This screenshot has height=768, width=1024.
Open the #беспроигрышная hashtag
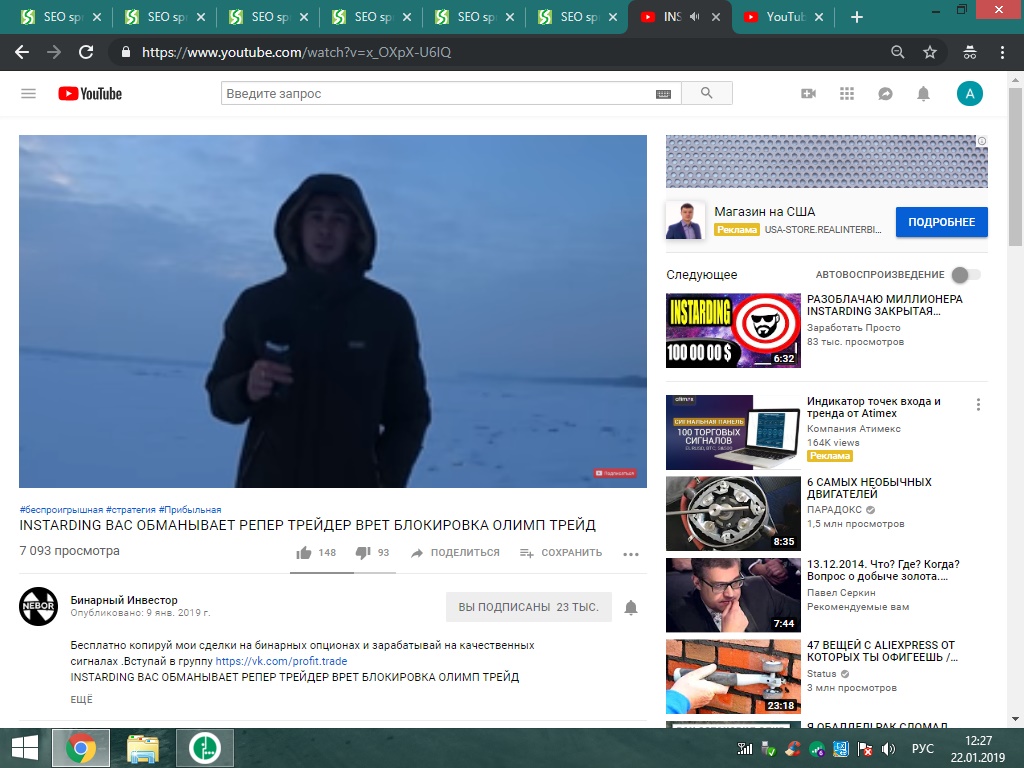coord(61,509)
